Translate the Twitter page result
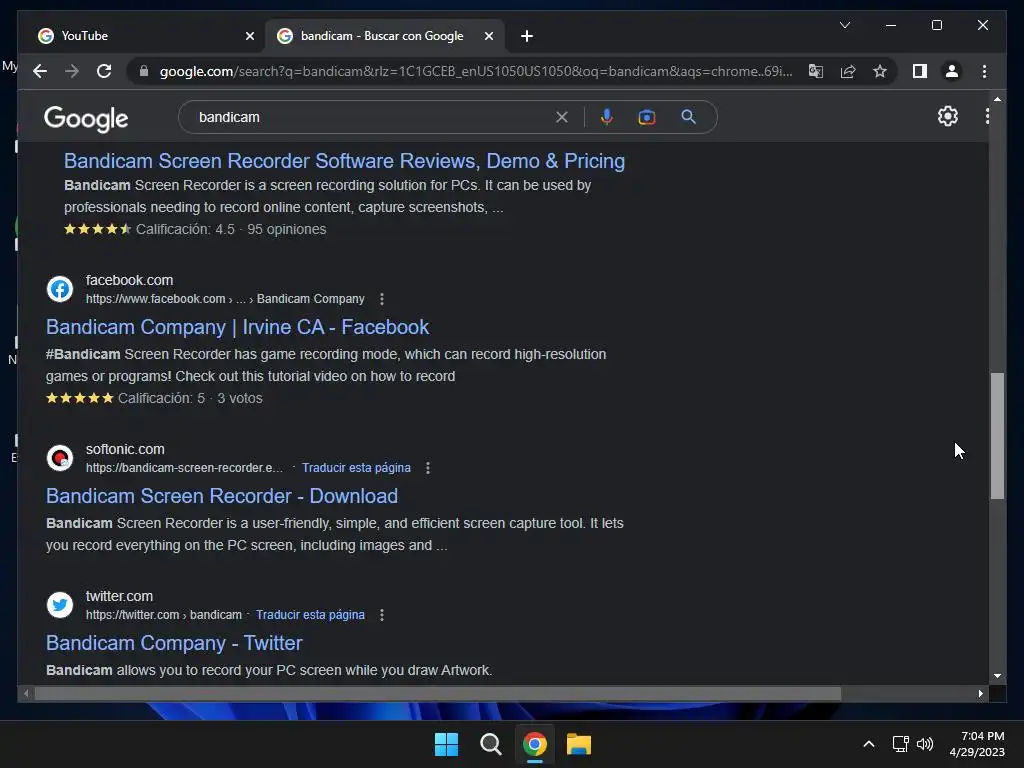Viewport: 1024px width, 768px height. click(310, 615)
